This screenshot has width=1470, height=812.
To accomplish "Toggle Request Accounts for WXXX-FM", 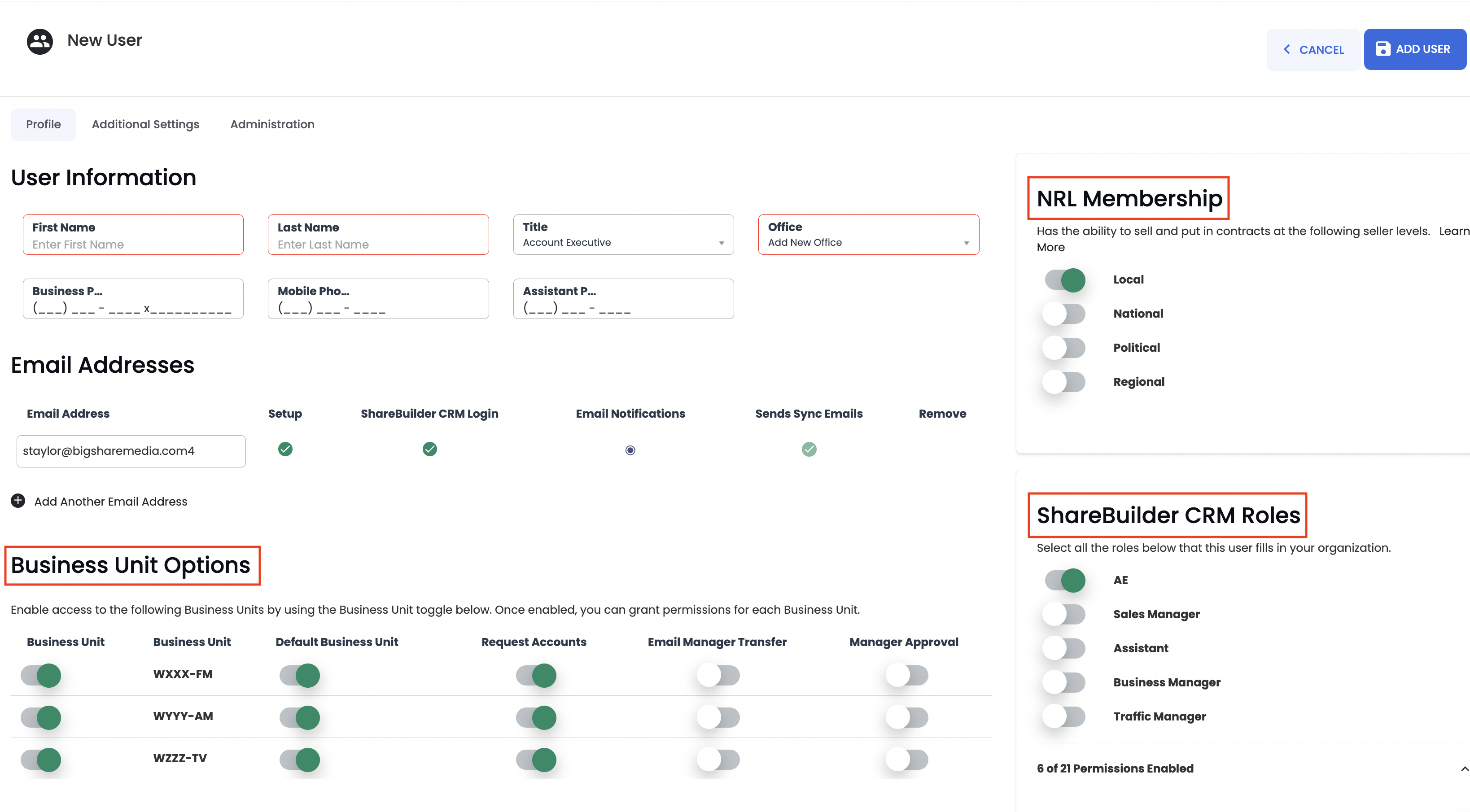I will (x=536, y=676).
